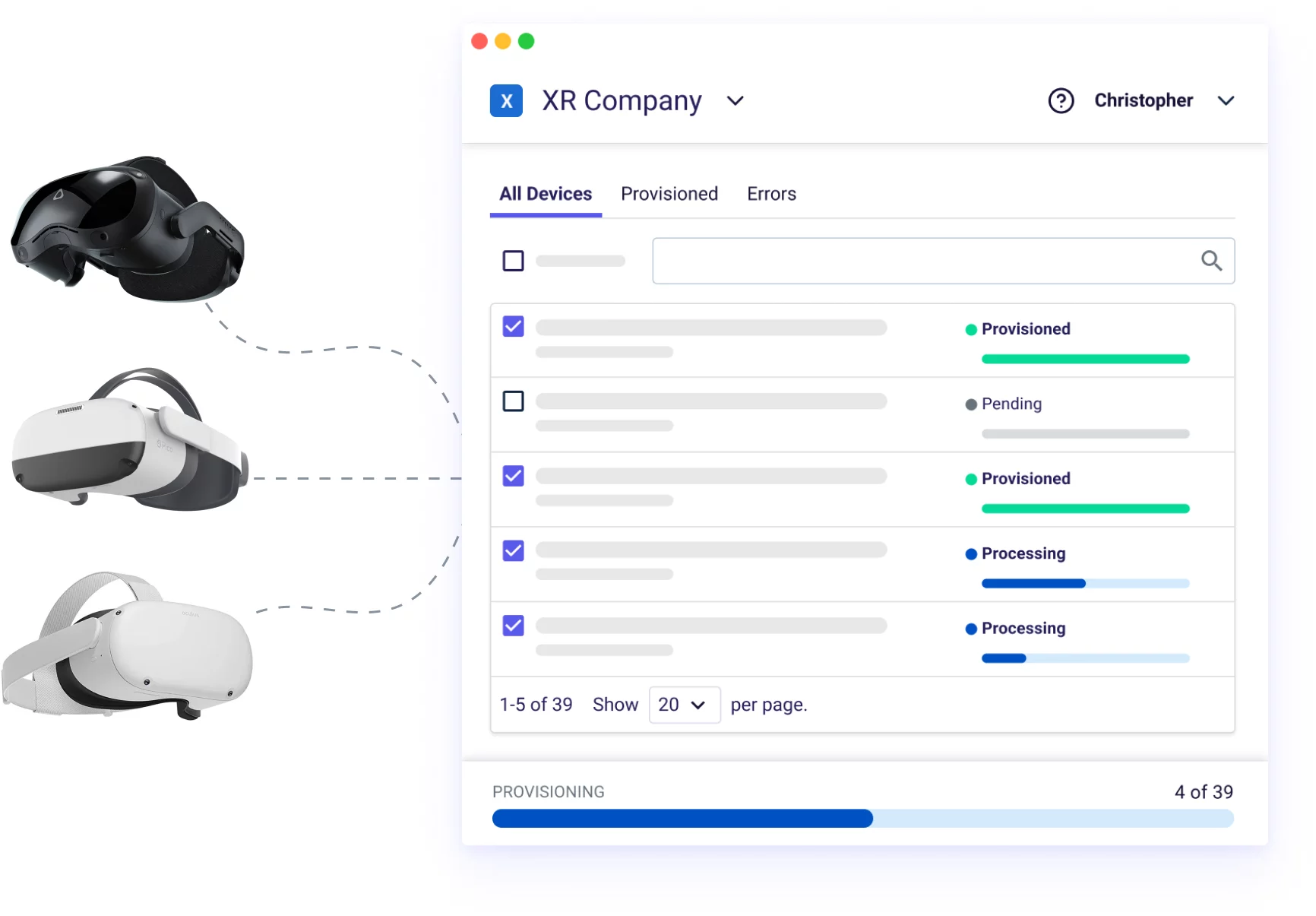Open the Christopher user menu chevron

click(x=1226, y=101)
